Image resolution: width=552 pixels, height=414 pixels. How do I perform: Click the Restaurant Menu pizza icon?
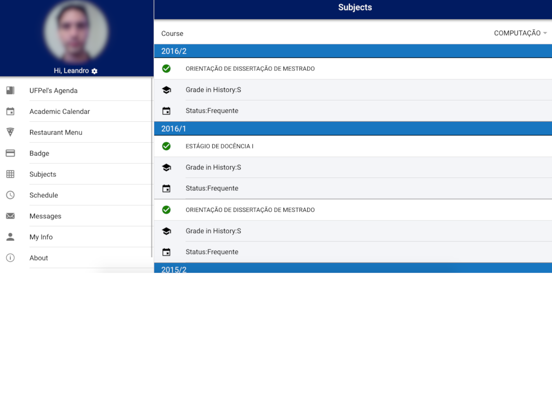10,132
